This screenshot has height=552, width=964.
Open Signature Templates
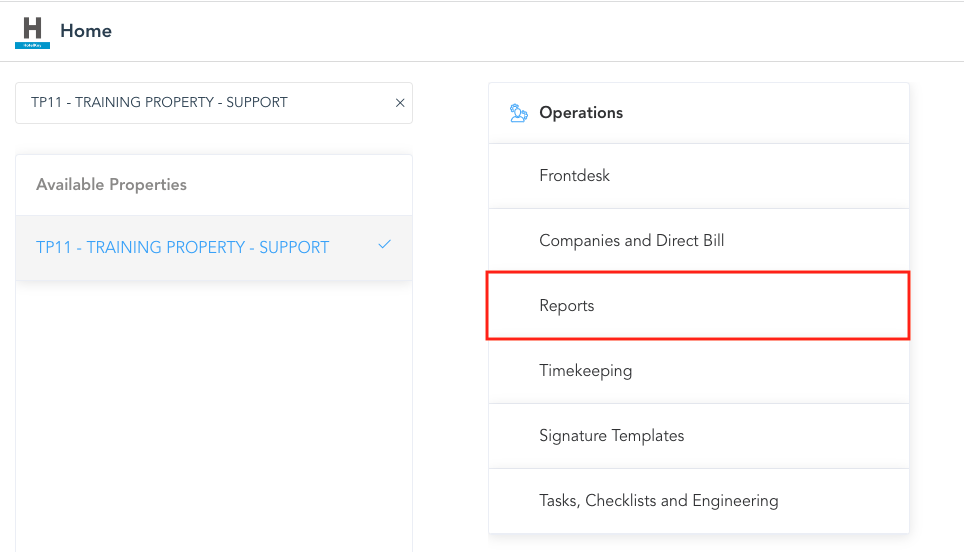coord(611,436)
